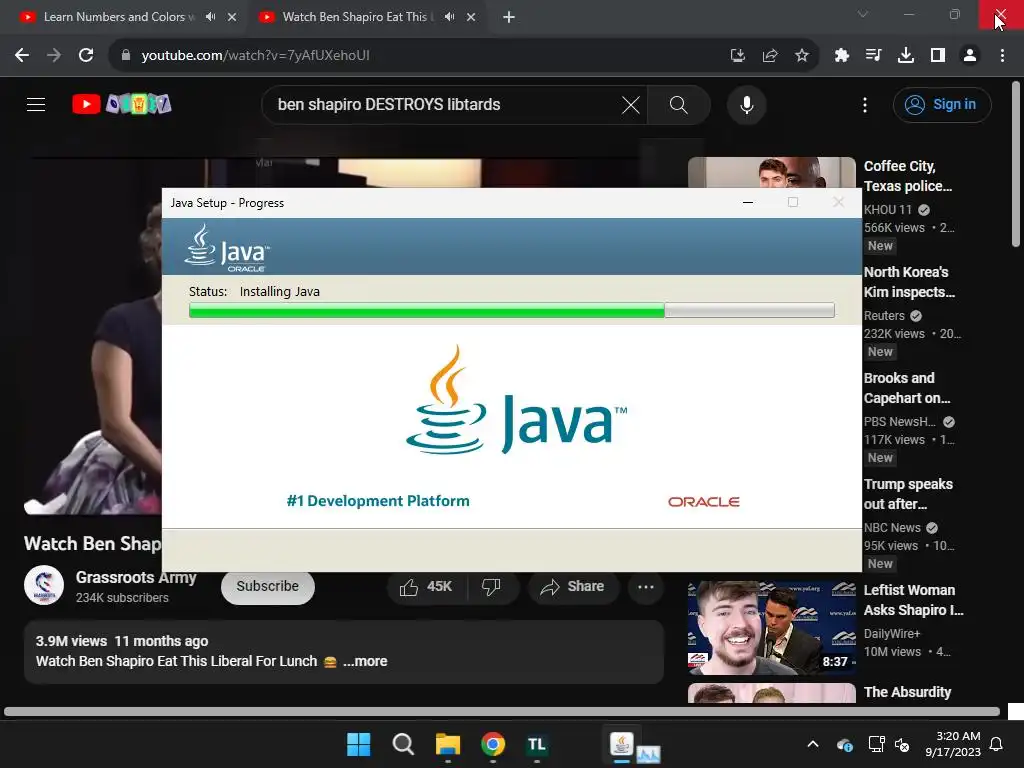Switch to the Learn Numbers and Colors tab
Image resolution: width=1024 pixels, height=768 pixels.
(119, 17)
